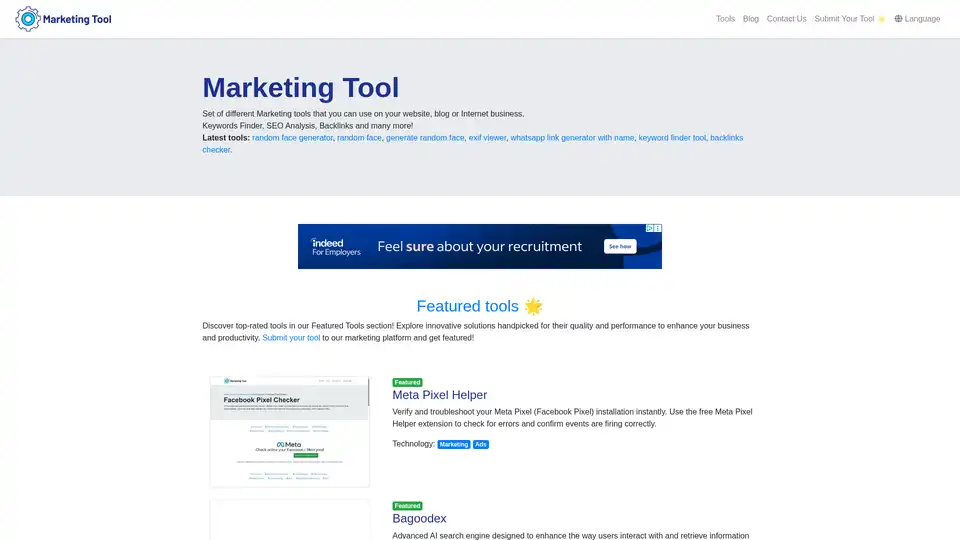Go to the Blog page

(751, 19)
